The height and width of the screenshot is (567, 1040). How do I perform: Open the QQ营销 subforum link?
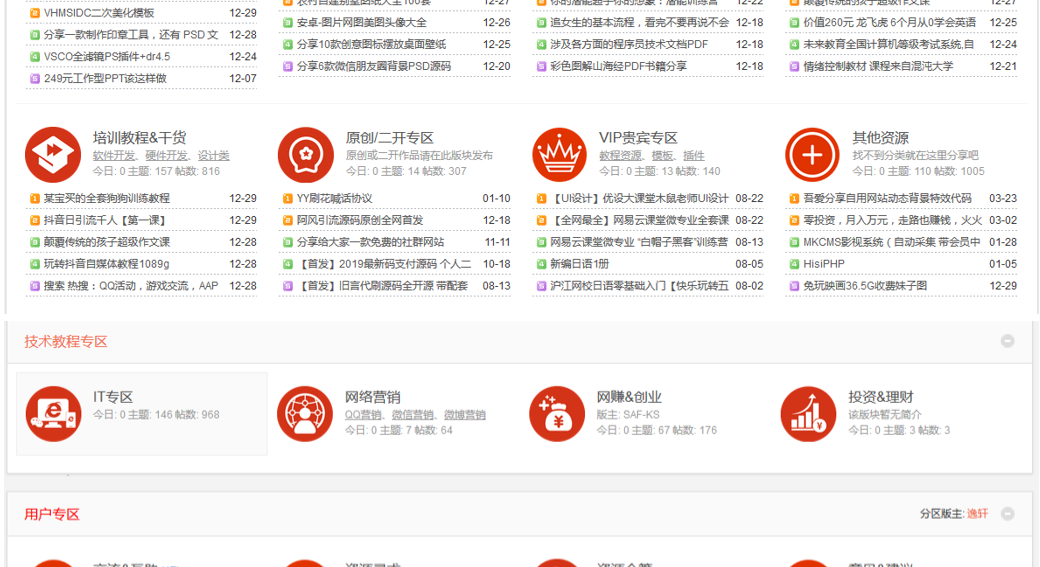(x=363, y=415)
